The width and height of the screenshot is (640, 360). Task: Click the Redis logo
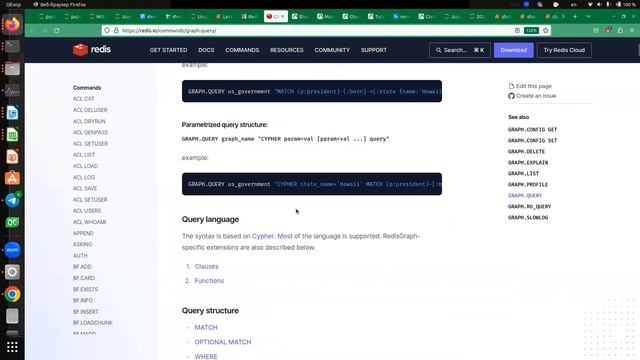point(92,50)
